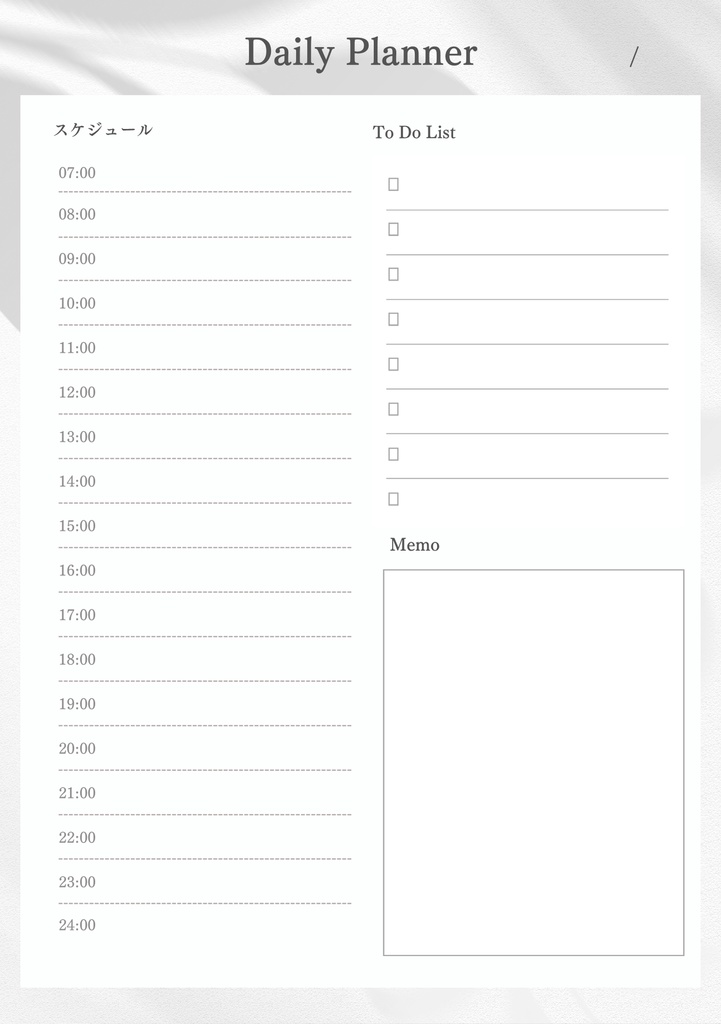Screen dimensions: 721x1024
Task: Mark the third To Do List checkbox
Action: tap(393, 274)
